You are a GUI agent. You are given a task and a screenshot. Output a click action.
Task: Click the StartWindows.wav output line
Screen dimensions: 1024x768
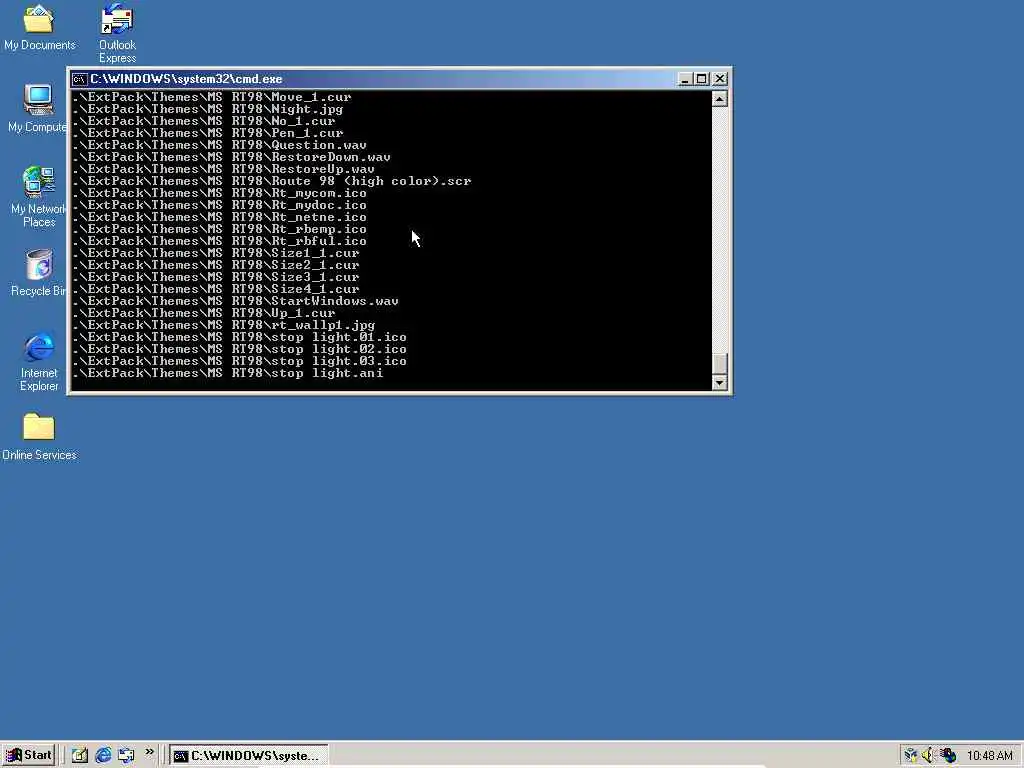pyautogui.click(x=236, y=301)
